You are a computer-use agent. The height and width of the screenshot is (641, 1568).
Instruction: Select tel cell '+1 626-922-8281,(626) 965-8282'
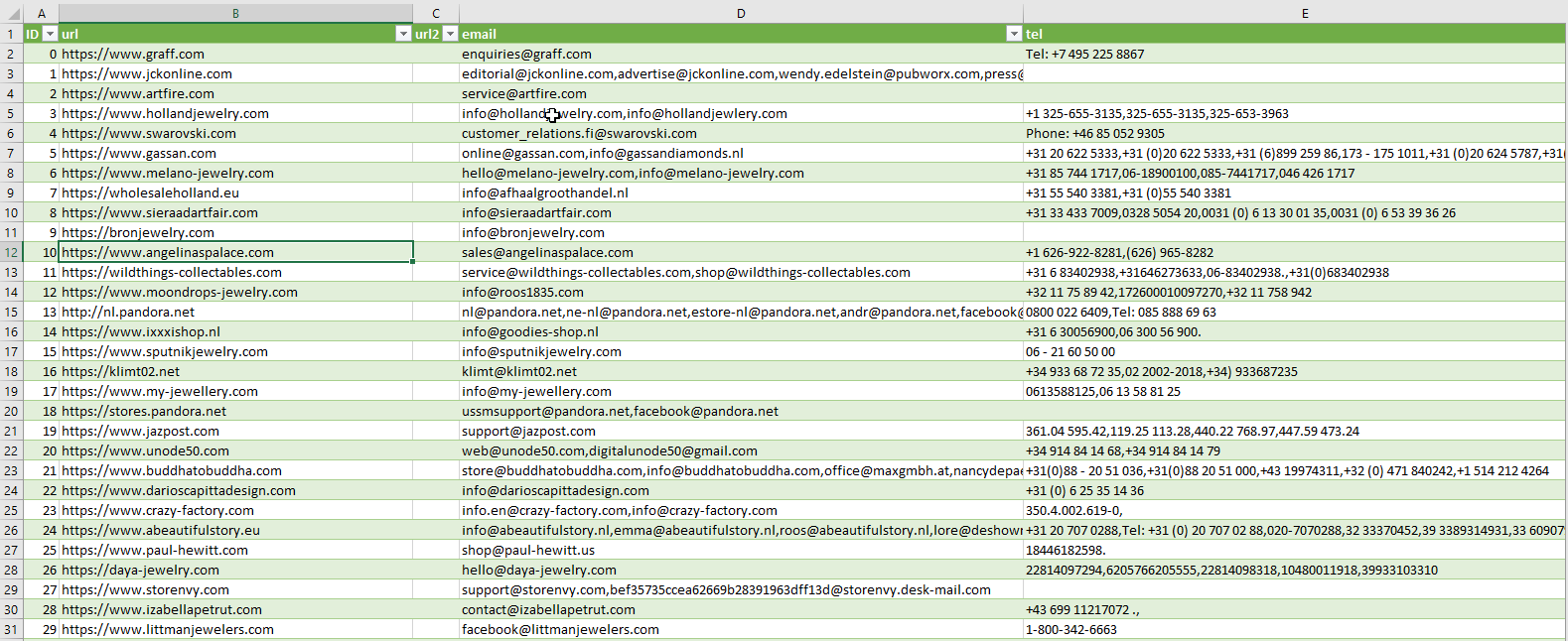click(x=1295, y=252)
